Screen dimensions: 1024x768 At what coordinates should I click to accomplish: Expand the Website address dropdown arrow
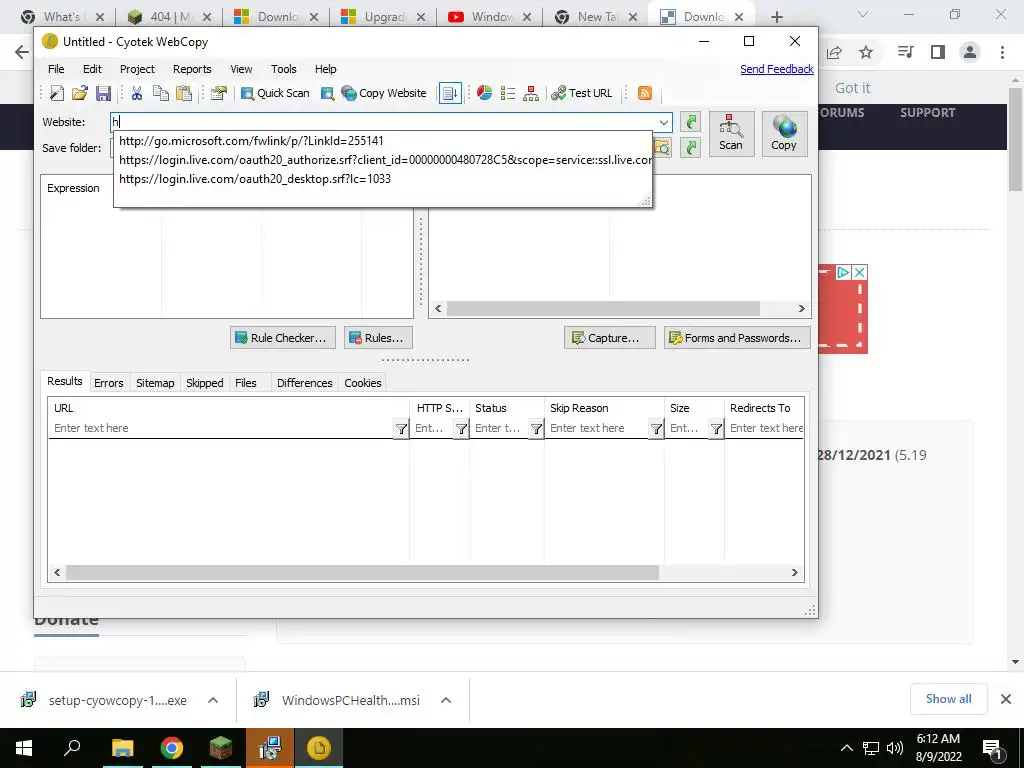664,122
